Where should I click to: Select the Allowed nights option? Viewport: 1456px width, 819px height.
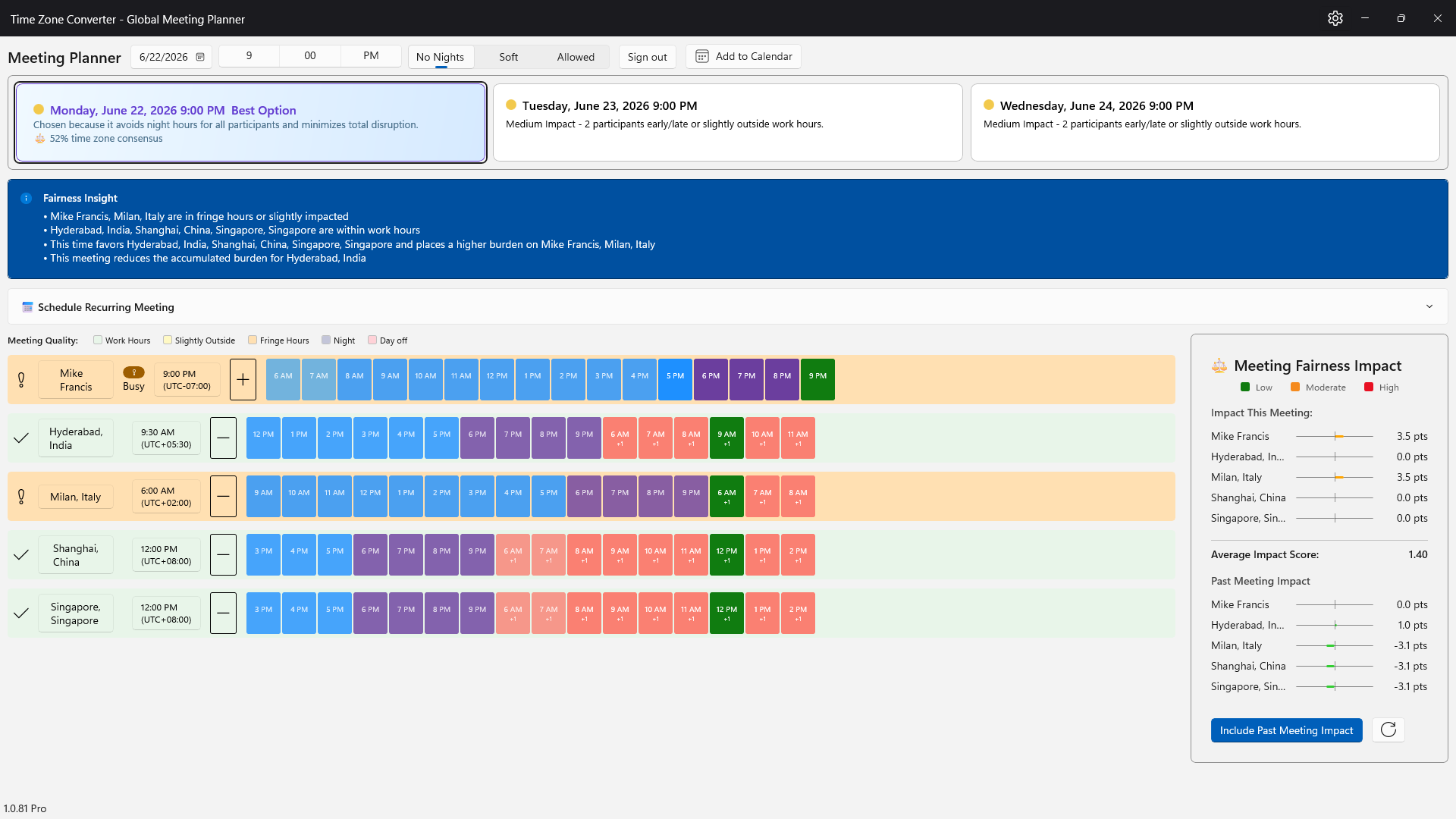click(x=576, y=57)
